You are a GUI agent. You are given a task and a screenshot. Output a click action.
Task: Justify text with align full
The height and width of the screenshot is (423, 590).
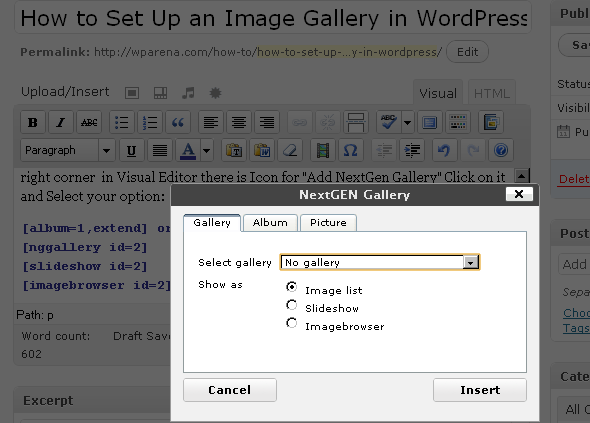point(160,150)
